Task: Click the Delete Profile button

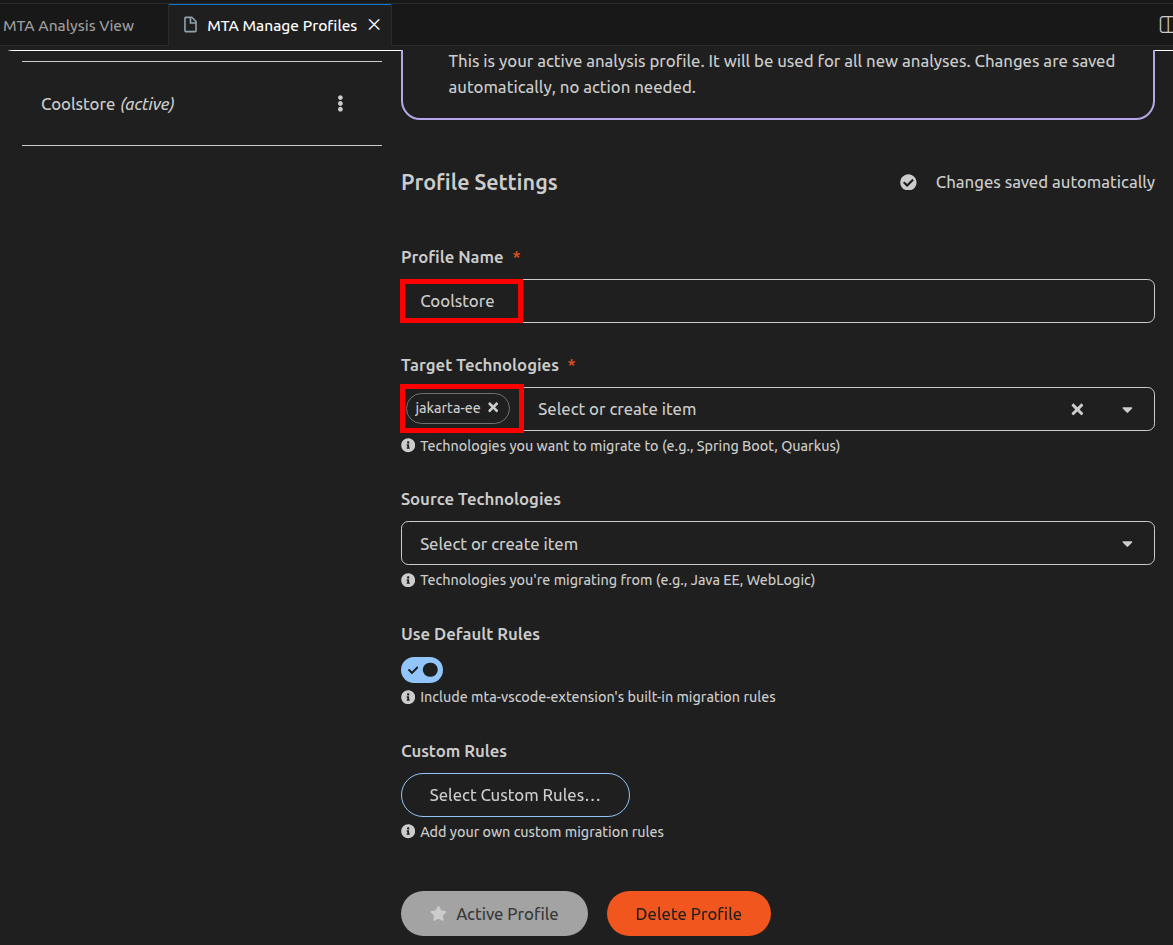Action: click(x=688, y=914)
